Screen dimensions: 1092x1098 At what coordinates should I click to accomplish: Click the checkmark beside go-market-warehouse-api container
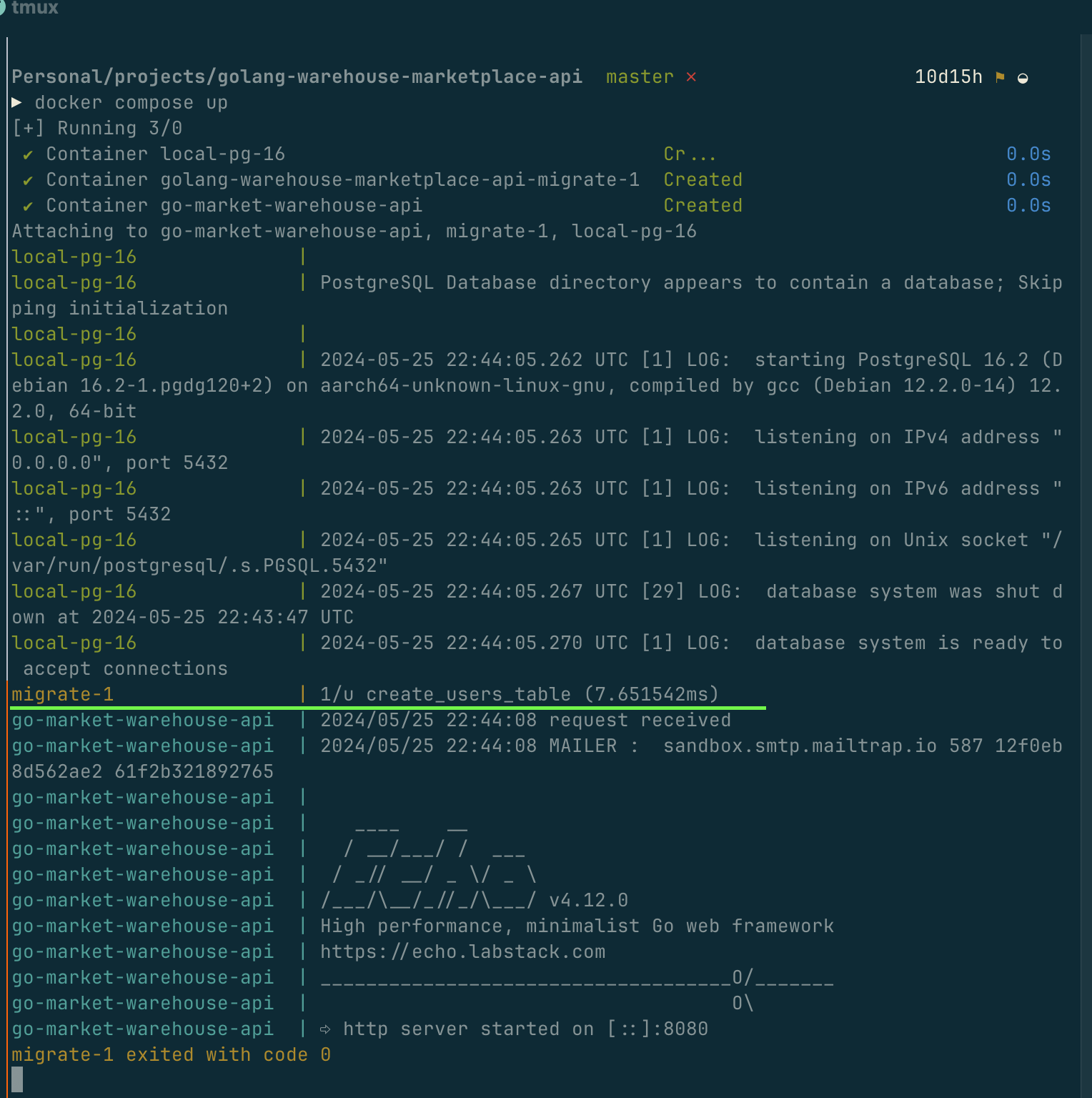pos(26,205)
